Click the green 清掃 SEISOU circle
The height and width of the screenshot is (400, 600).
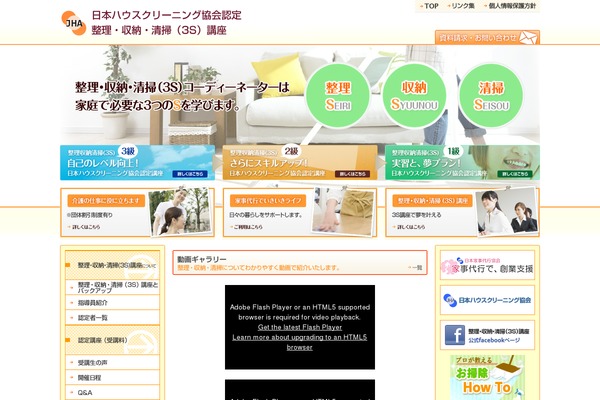point(491,96)
